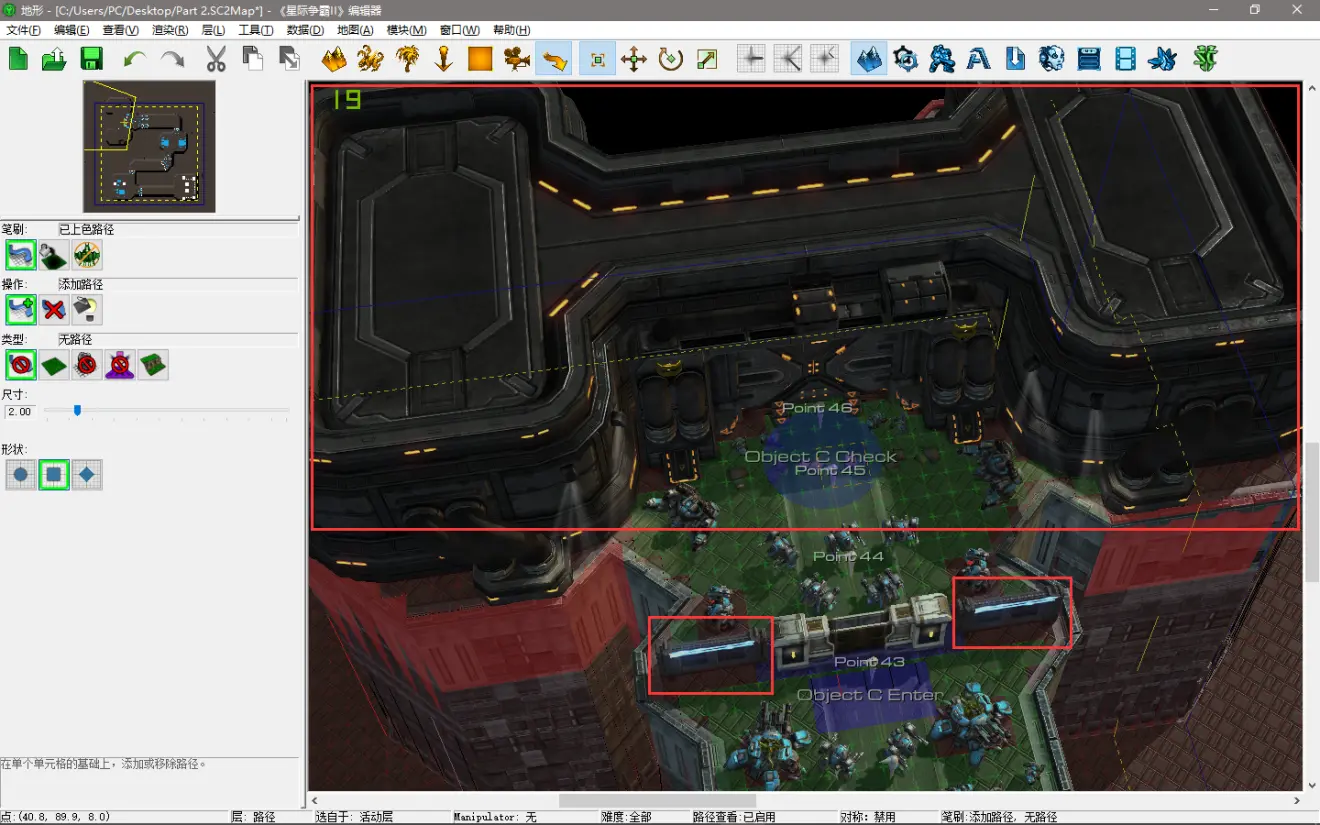The height and width of the screenshot is (825, 1320).
Task: Click the first grid symmetry icon
Action: (x=751, y=59)
